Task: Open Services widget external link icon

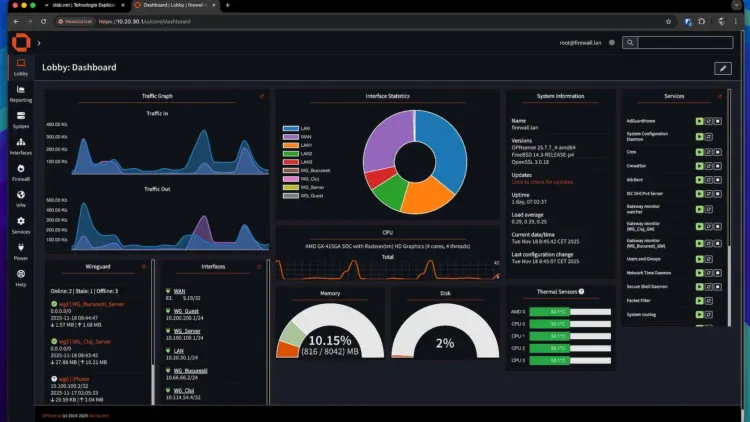Action: point(719,96)
